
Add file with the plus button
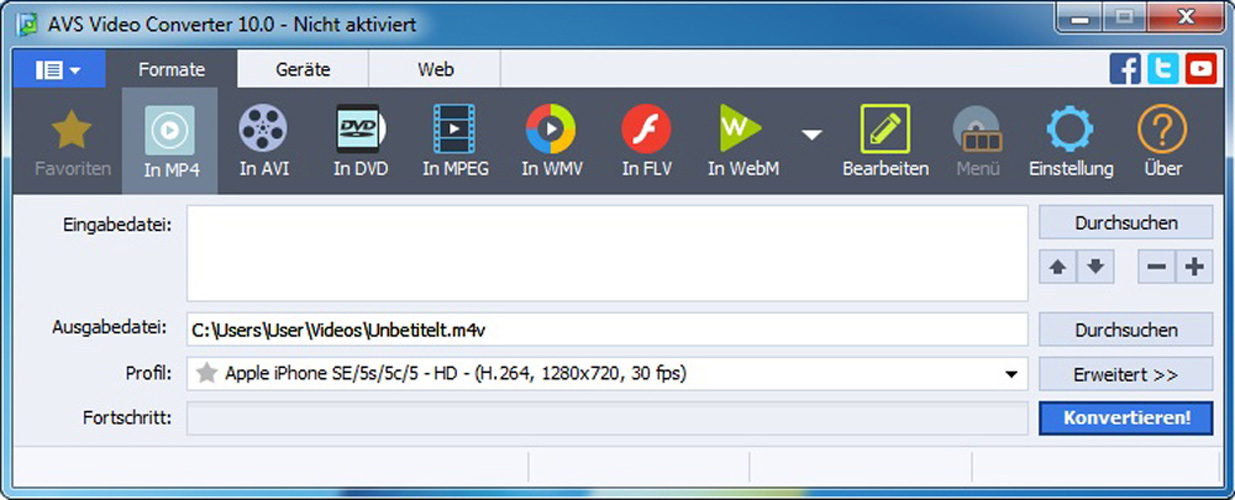point(1194,267)
